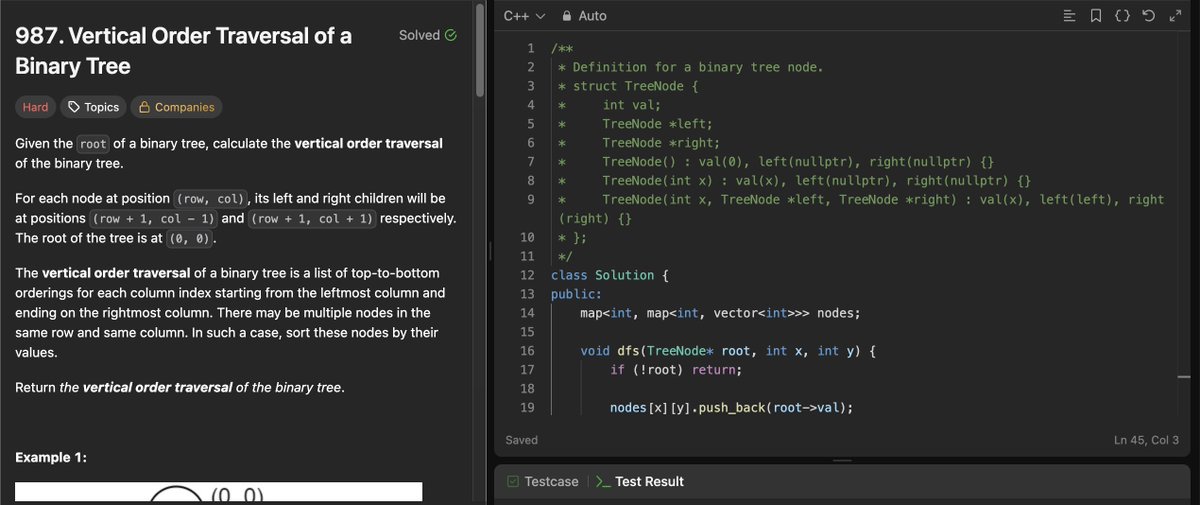Screen dimensions: 1200x505
Task: Click the 'Example 1:' heading
Action: pos(51,458)
